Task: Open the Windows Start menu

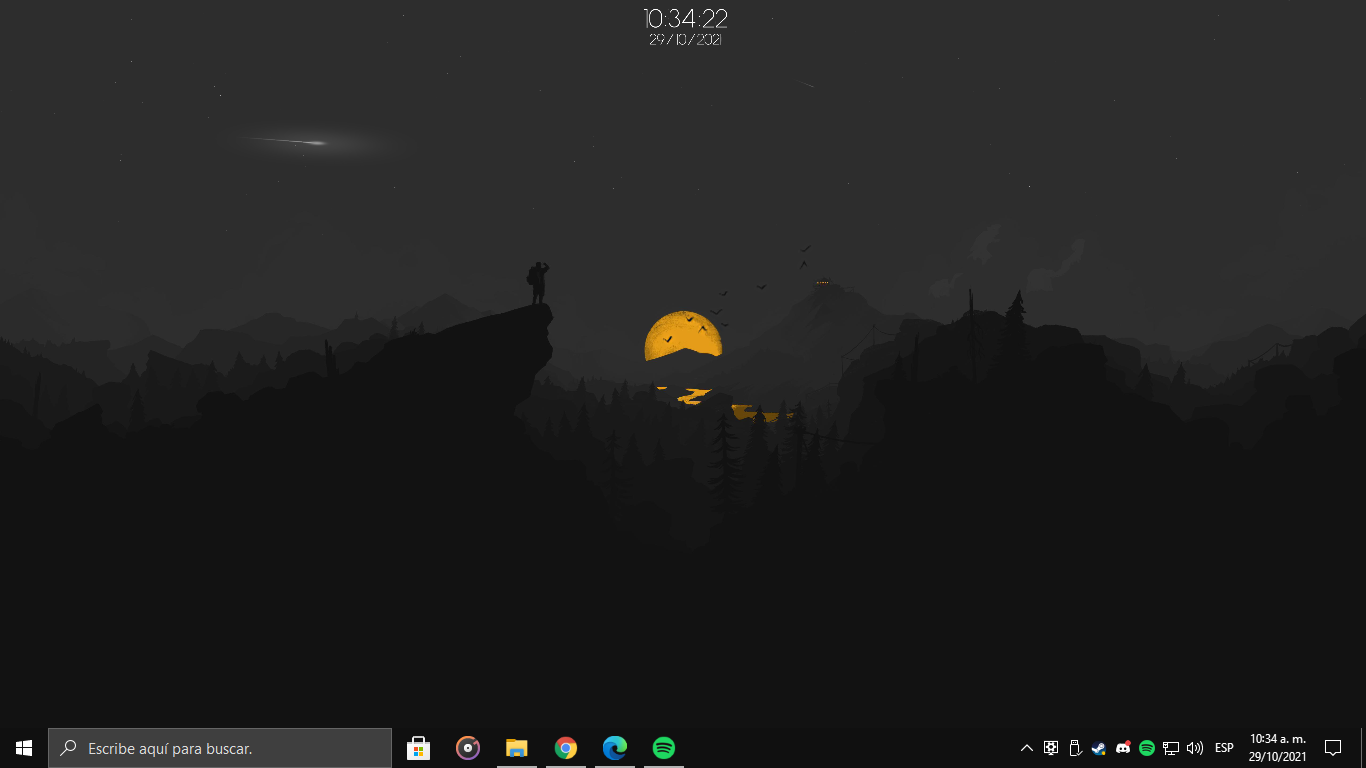Action: coord(24,748)
